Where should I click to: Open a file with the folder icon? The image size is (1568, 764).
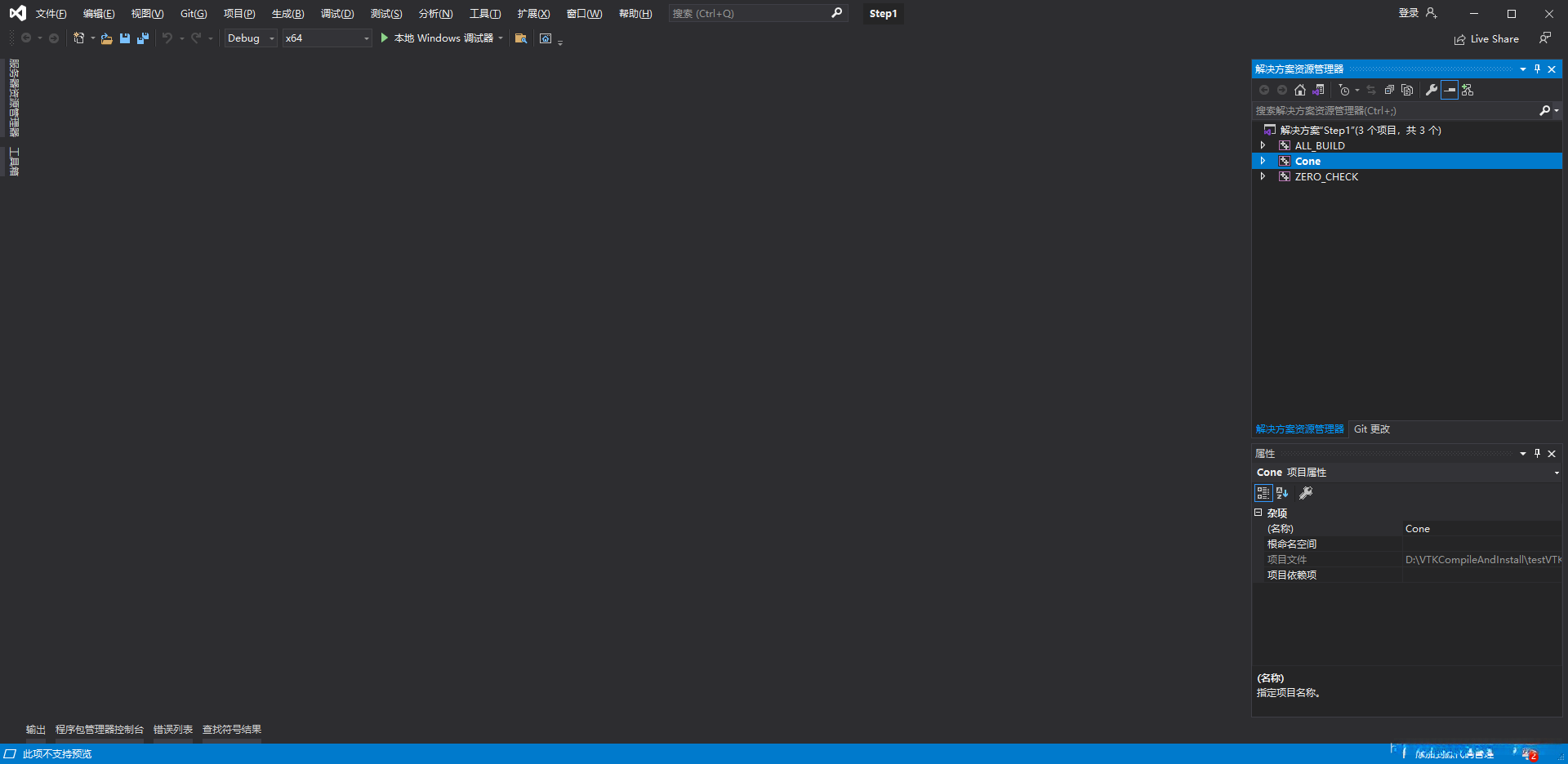(106, 38)
